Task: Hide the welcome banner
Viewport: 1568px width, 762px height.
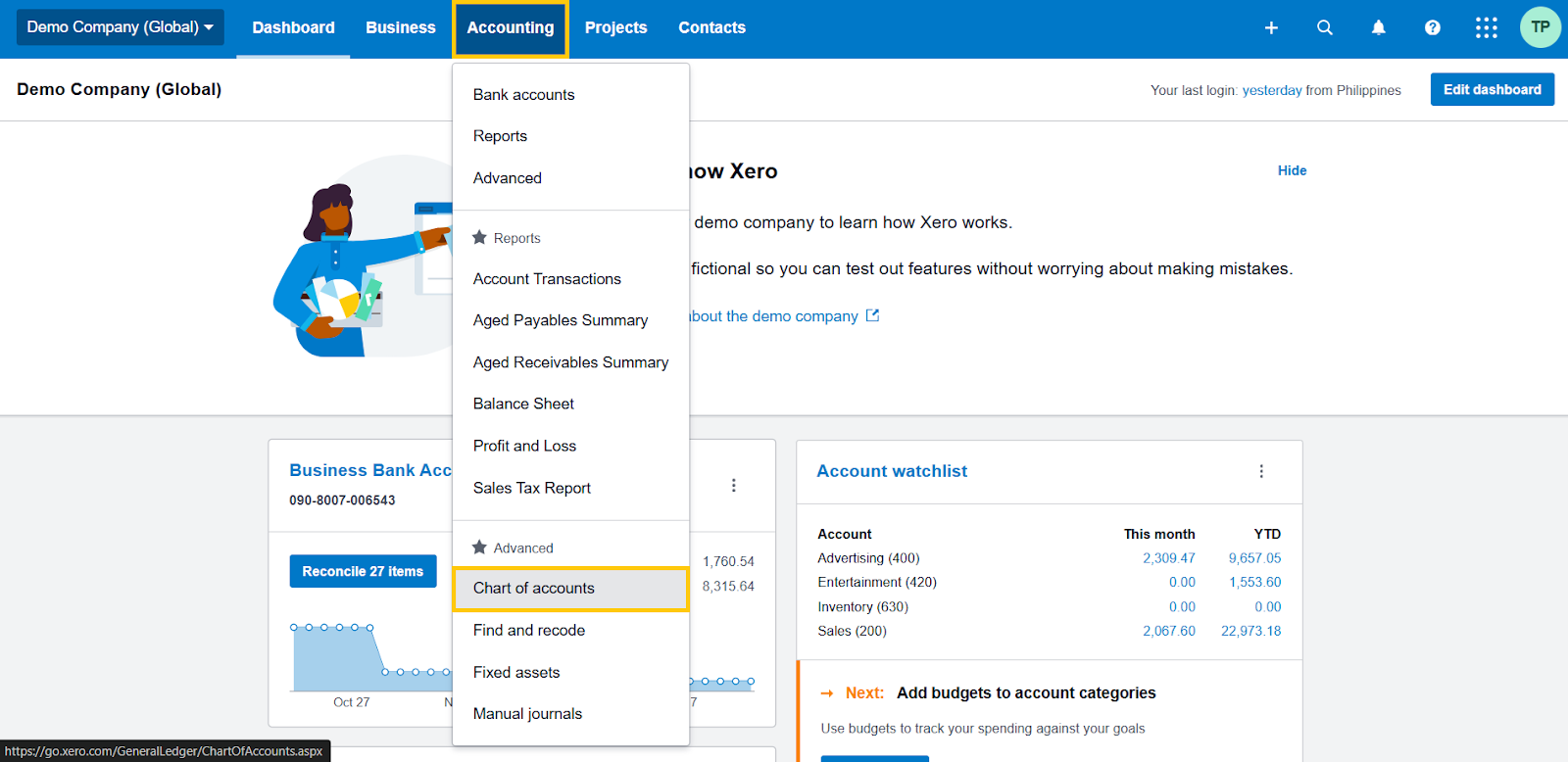Action: pos(1292,170)
